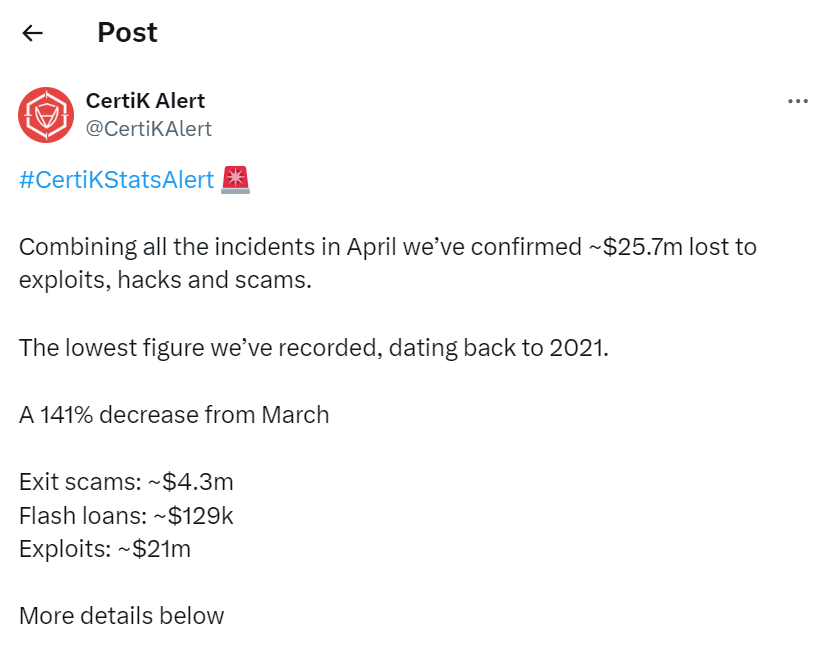Click the word March in the post
The image size is (831, 646).
[295, 414]
